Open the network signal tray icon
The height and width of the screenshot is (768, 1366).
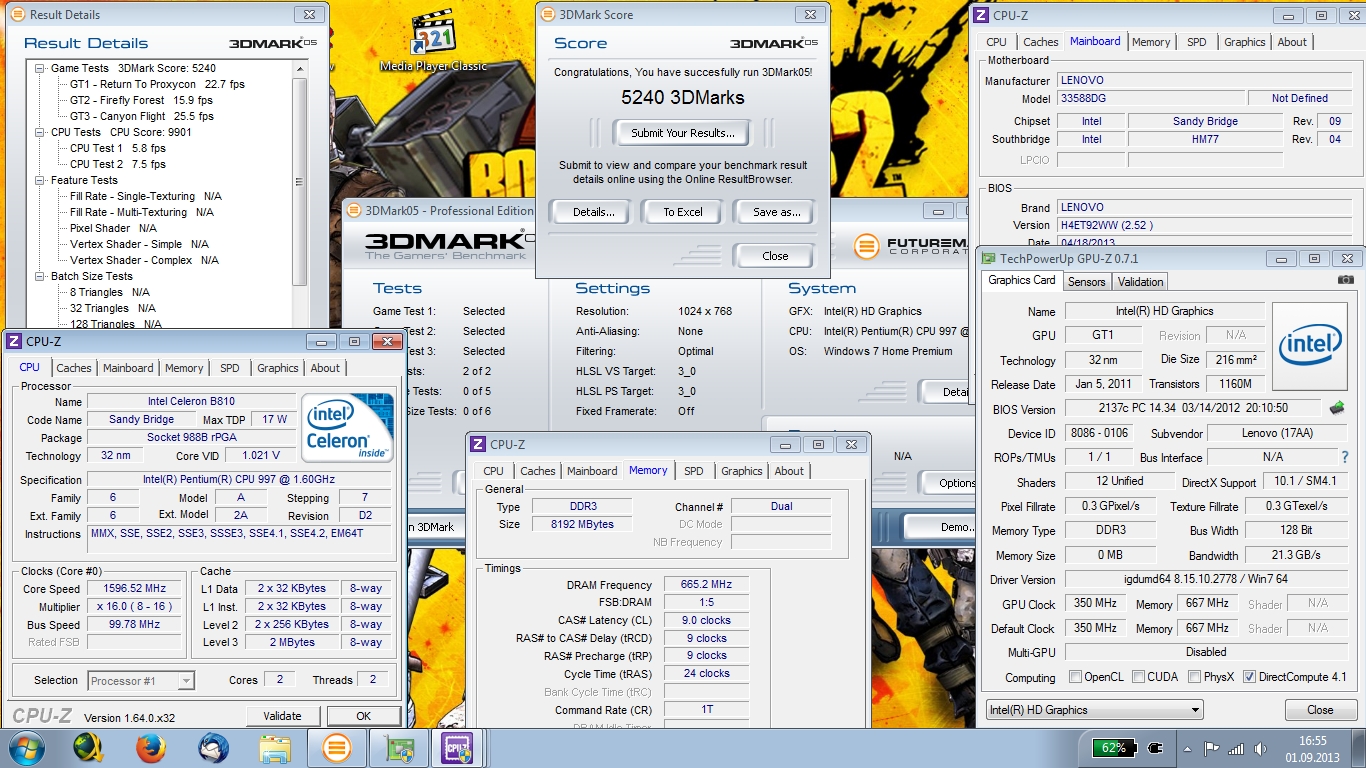[x=1238, y=748]
